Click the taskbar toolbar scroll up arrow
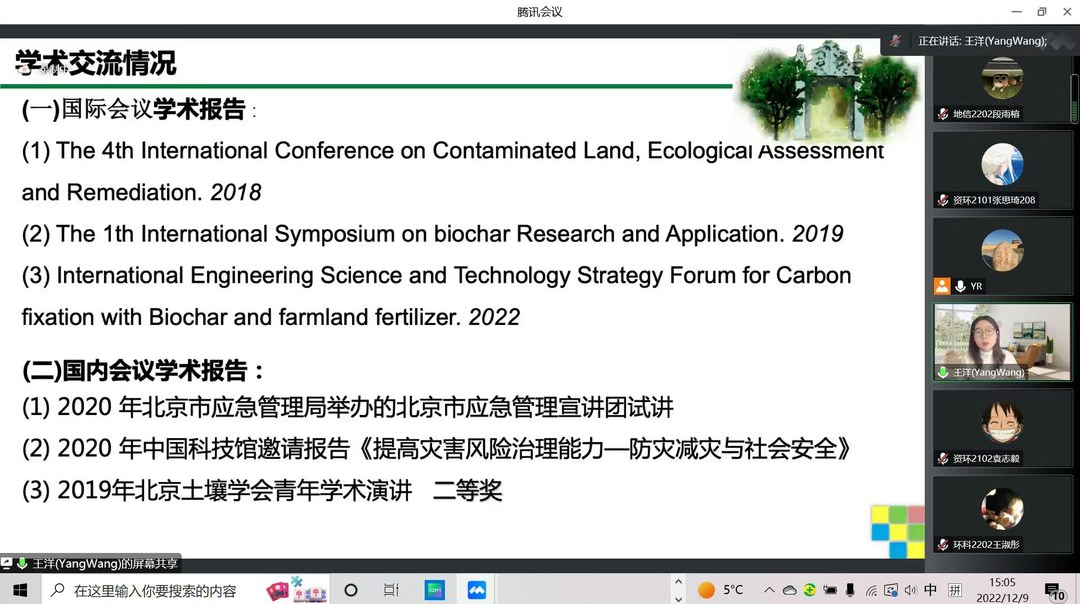Screen dimensions: 1080x604 click(x=678, y=582)
